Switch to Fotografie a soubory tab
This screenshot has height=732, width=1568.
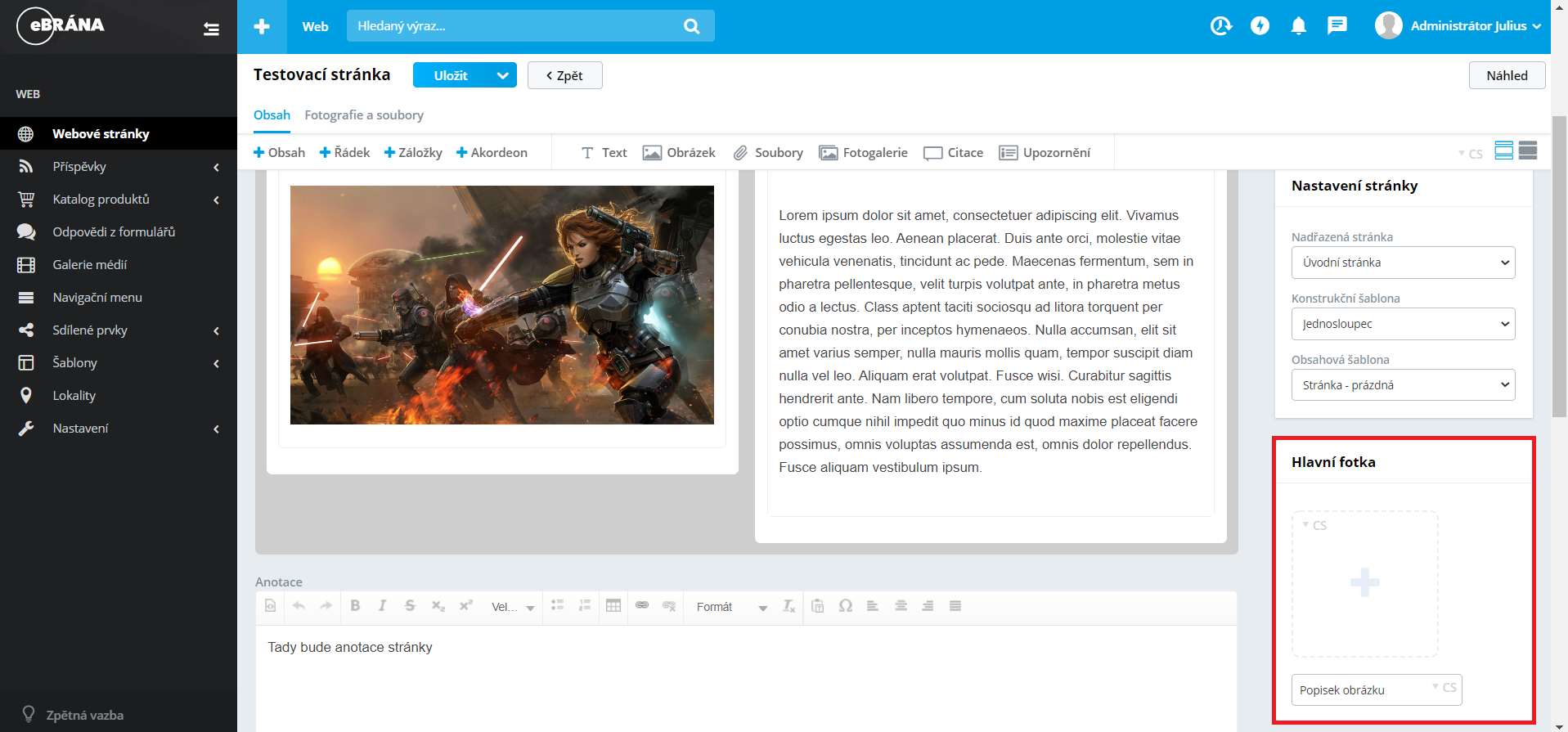tap(364, 115)
